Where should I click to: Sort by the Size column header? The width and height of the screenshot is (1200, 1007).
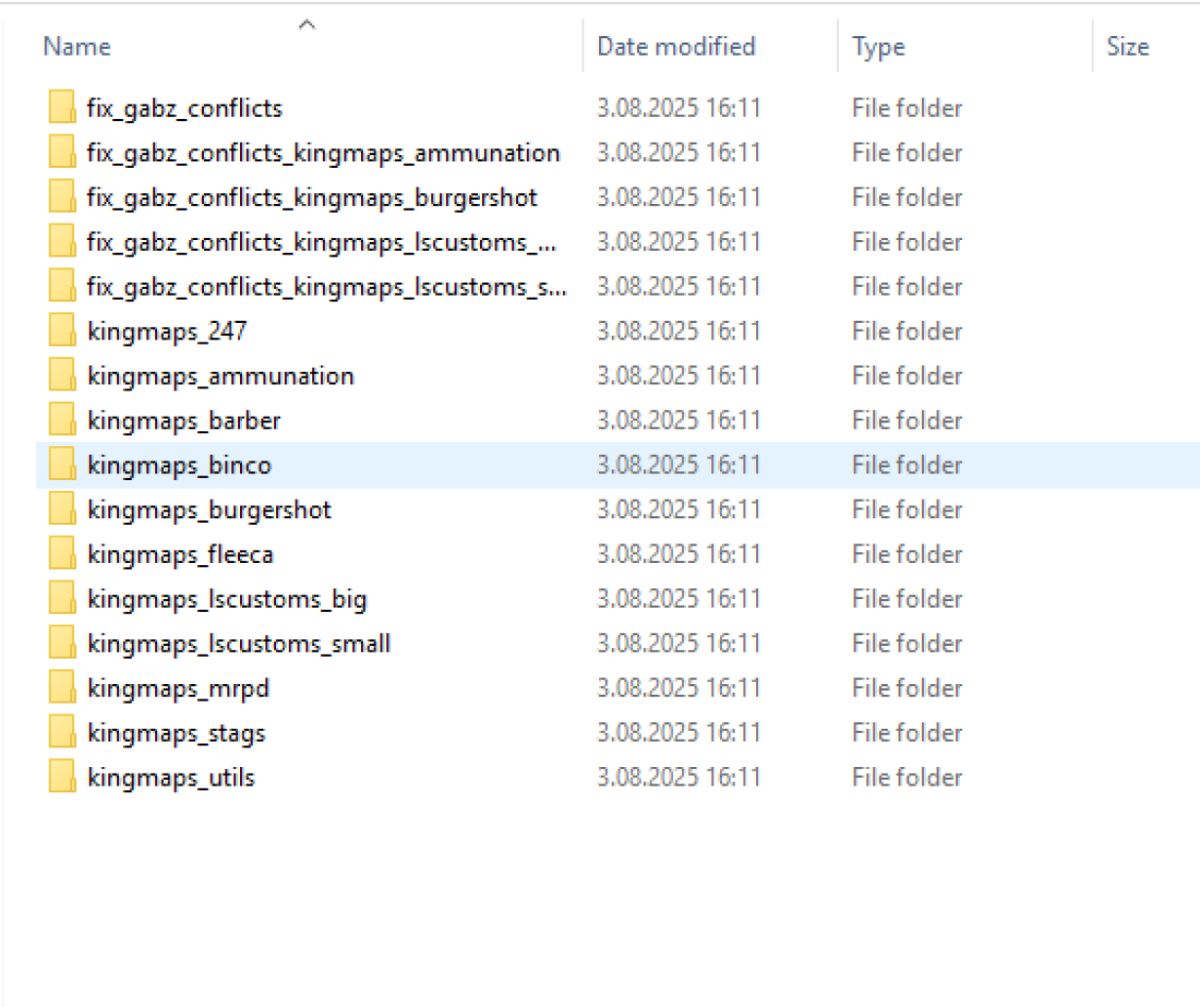coord(1127,46)
